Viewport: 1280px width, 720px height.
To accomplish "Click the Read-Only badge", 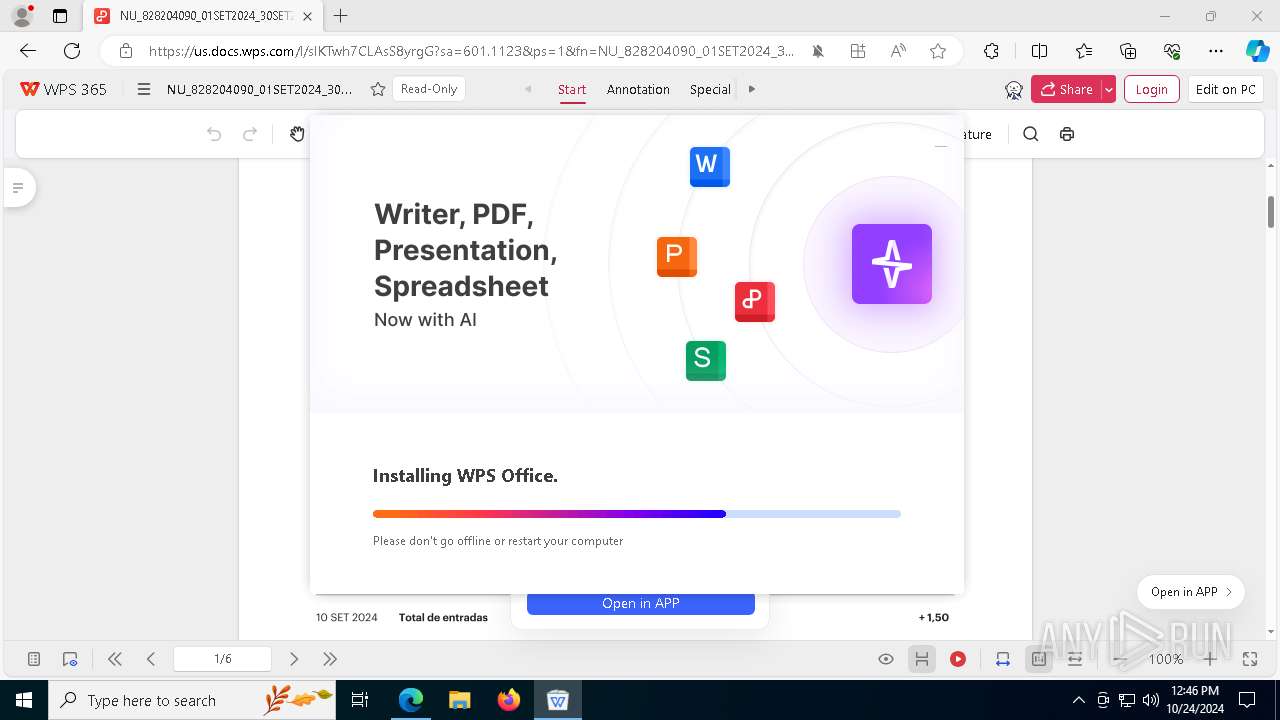I will click(429, 89).
